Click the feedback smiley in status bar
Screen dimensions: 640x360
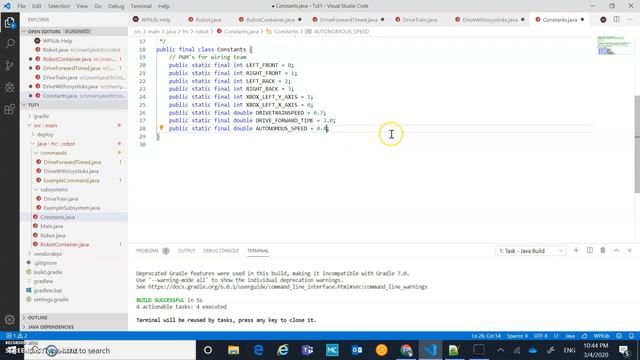pyautogui.click(x=619, y=336)
